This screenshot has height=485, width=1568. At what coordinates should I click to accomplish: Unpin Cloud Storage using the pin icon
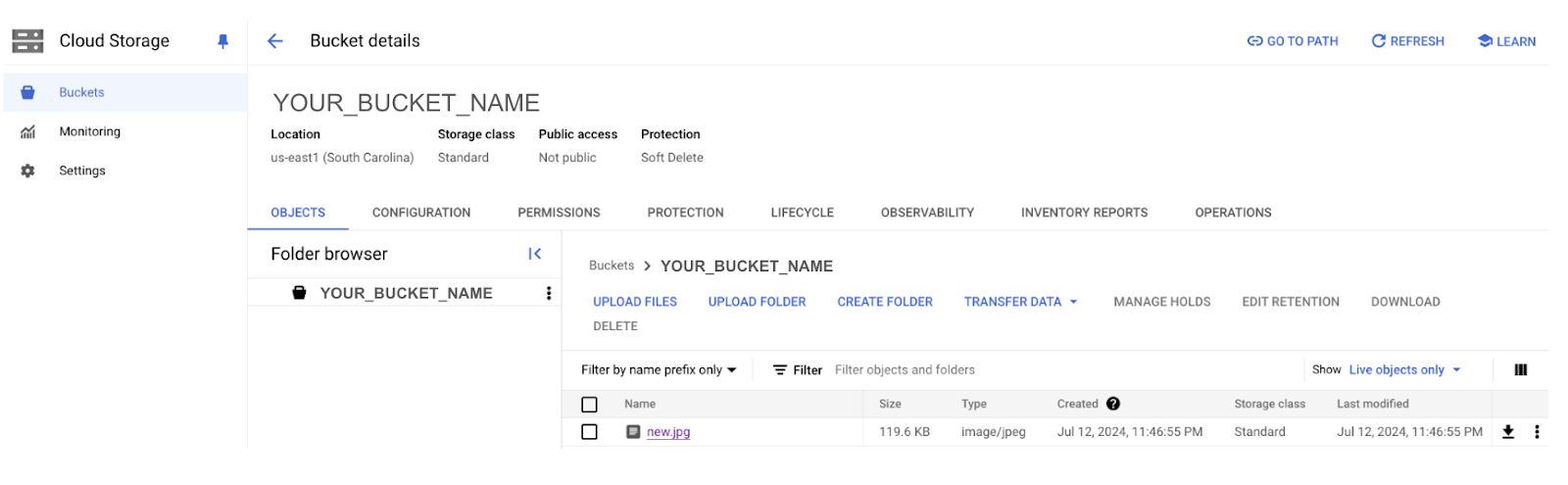click(222, 41)
